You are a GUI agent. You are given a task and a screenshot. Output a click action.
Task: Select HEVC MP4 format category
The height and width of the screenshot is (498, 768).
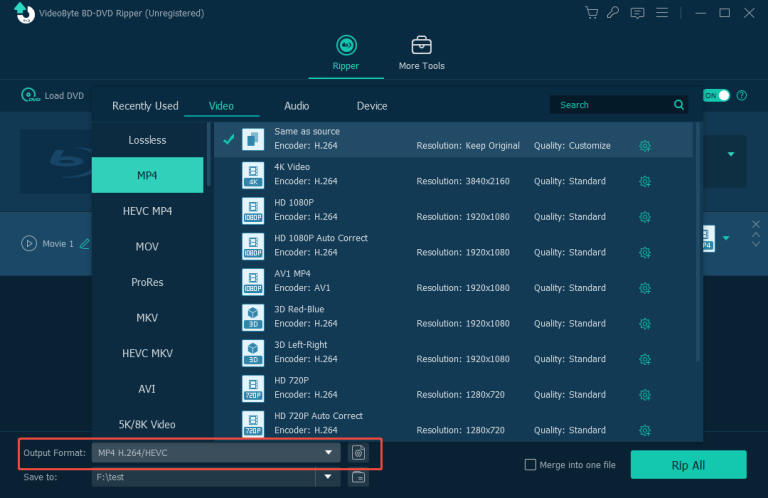(x=147, y=211)
